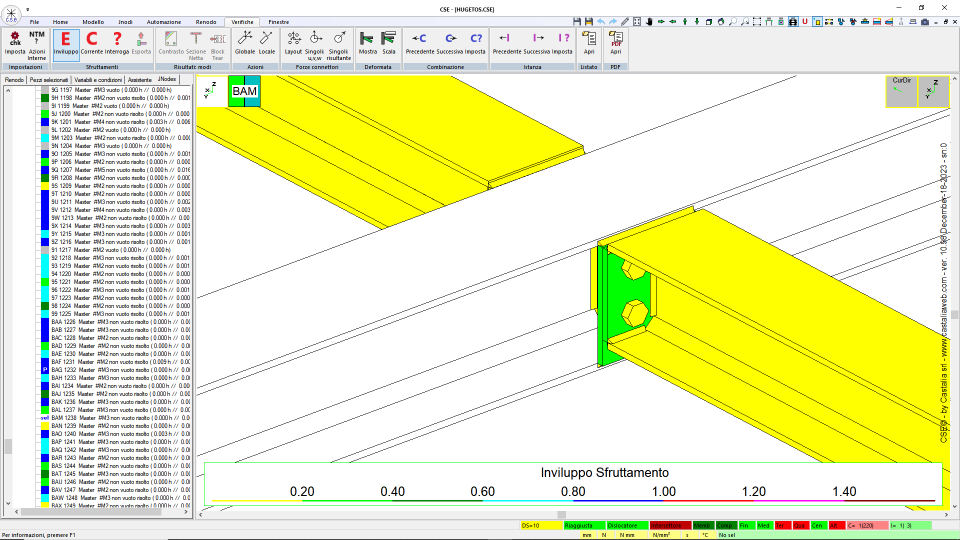Switch to Corrente exploitation mode

pos(92,44)
